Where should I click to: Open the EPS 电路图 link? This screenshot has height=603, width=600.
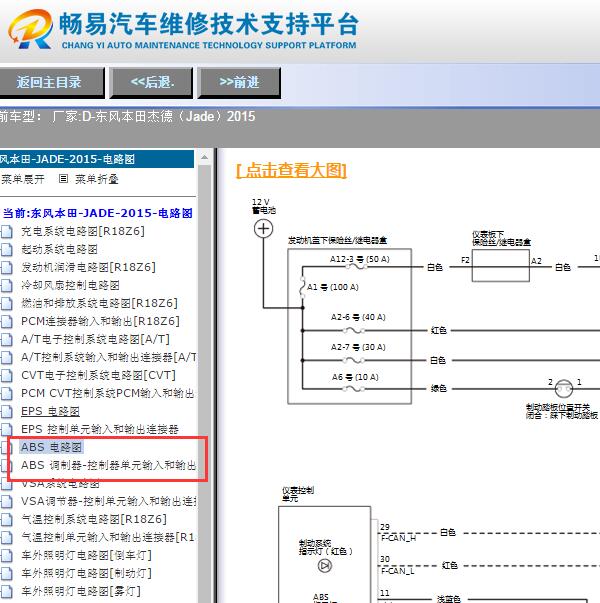click(x=50, y=411)
